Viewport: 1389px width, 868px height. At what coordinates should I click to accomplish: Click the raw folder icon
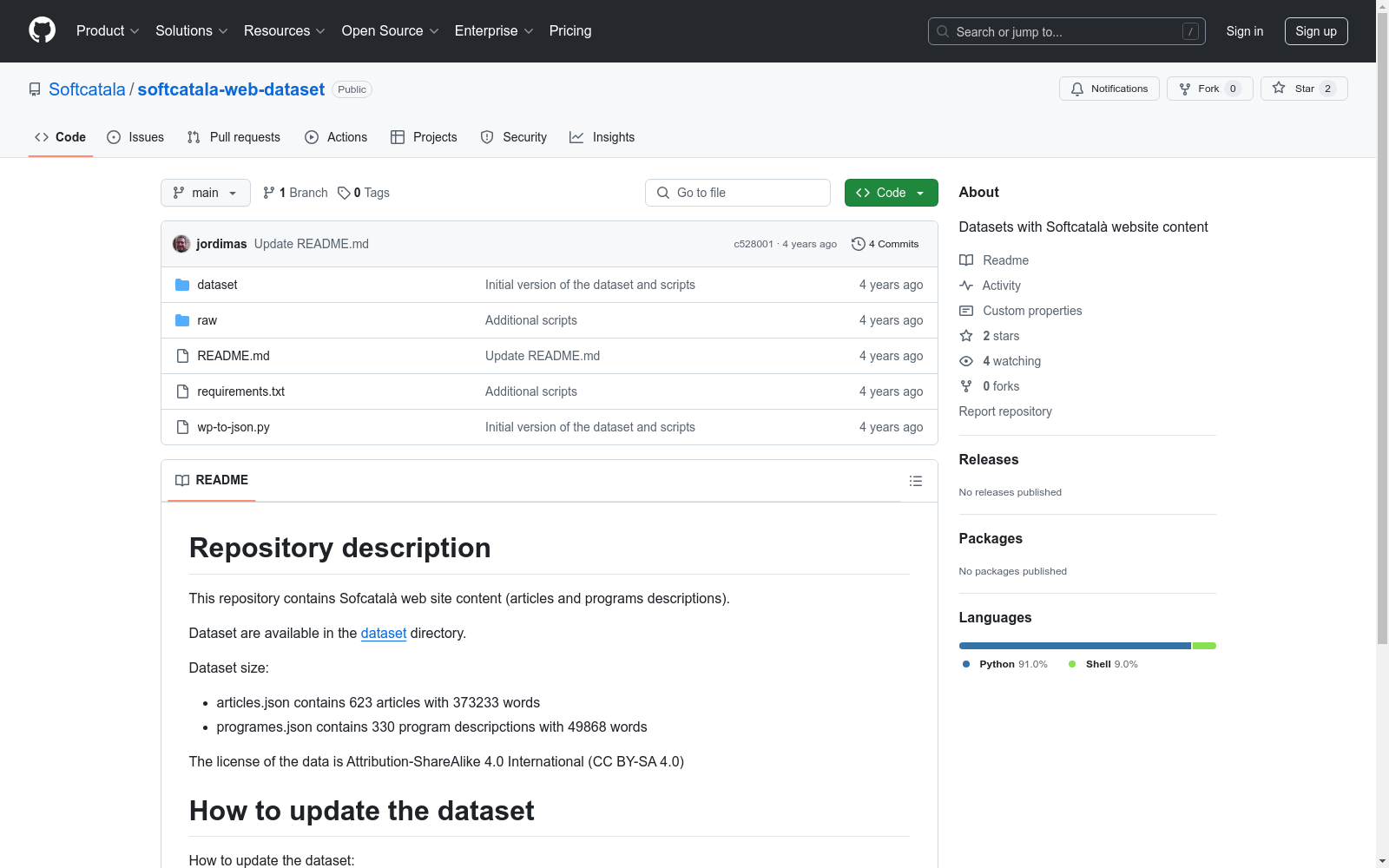(182, 320)
